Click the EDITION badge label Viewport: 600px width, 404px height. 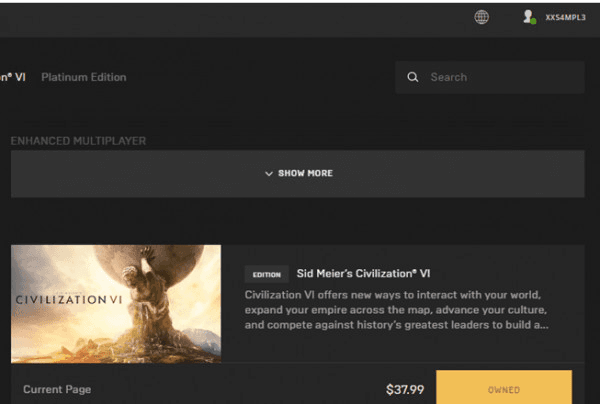point(267,274)
